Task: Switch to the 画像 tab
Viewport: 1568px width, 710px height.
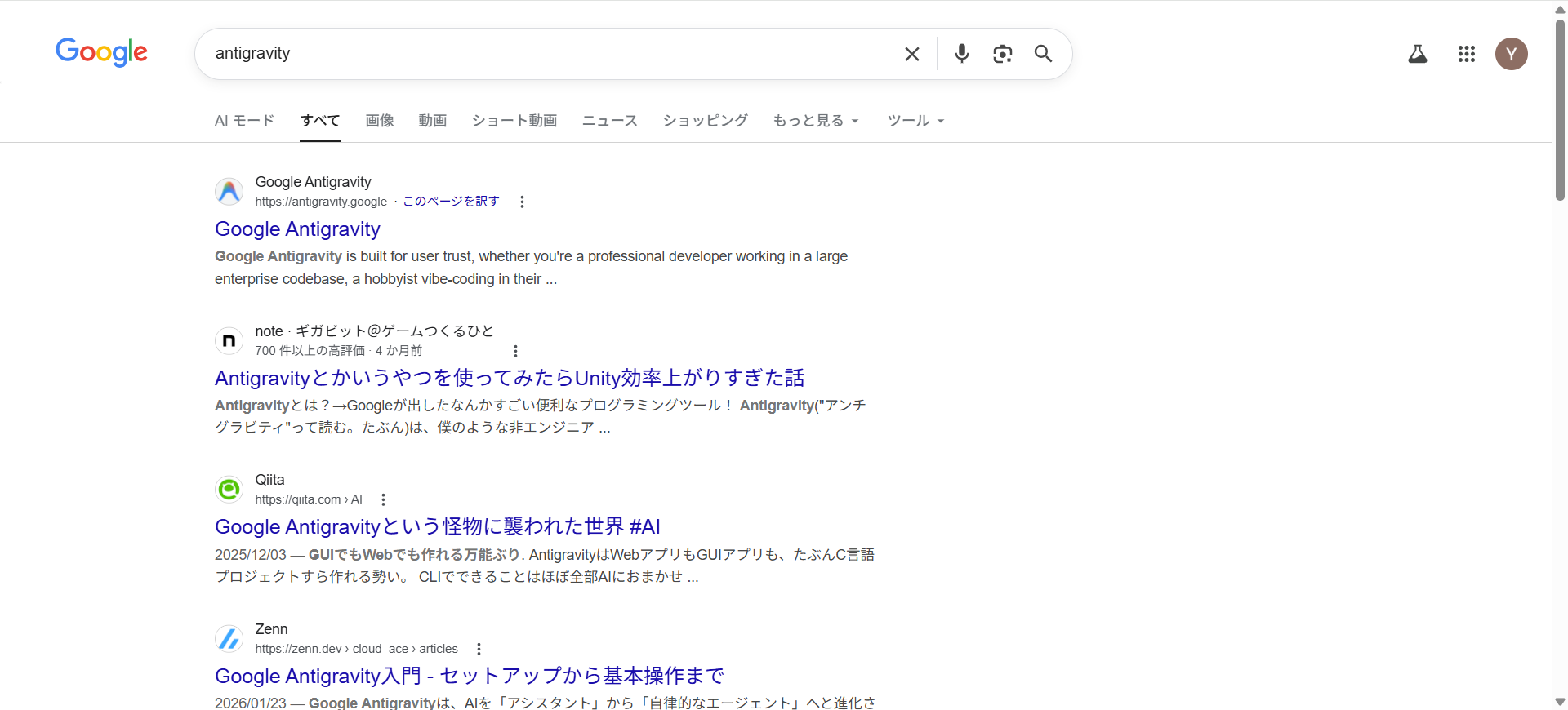Action: coord(380,121)
